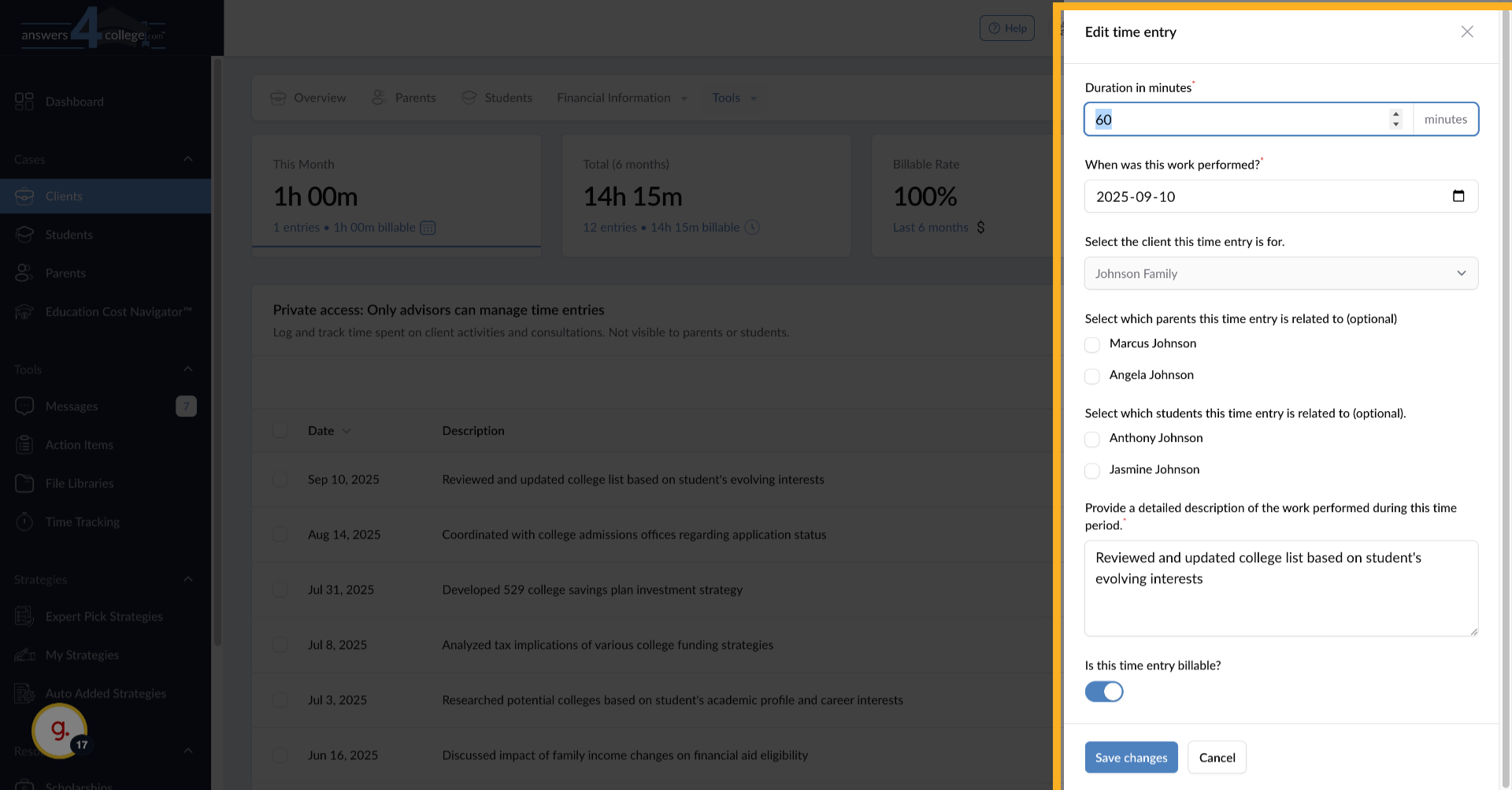This screenshot has width=1512, height=790.
Task: Check the Marcus Johnson parent checkbox
Action: point(1091,345)
